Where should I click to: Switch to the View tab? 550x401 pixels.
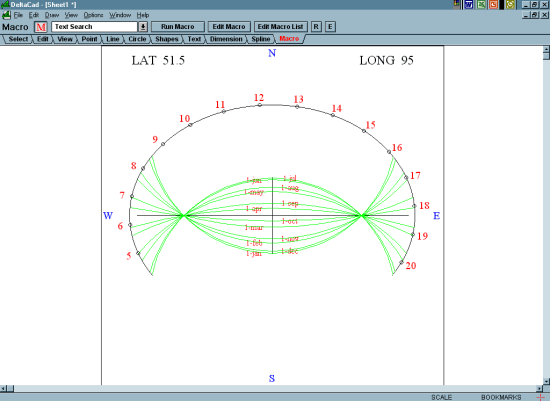tap(65, 39)
